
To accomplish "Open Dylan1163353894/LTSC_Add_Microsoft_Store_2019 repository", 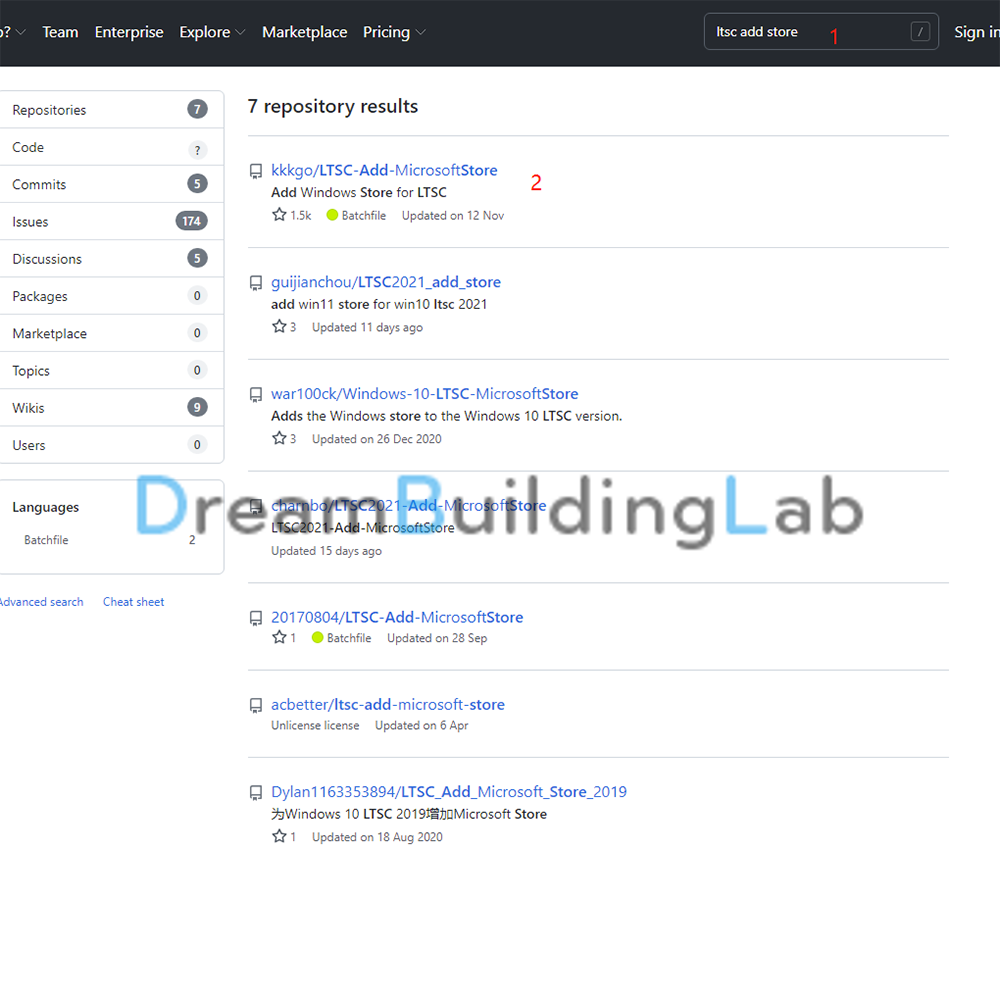I will tap(449, 792).
